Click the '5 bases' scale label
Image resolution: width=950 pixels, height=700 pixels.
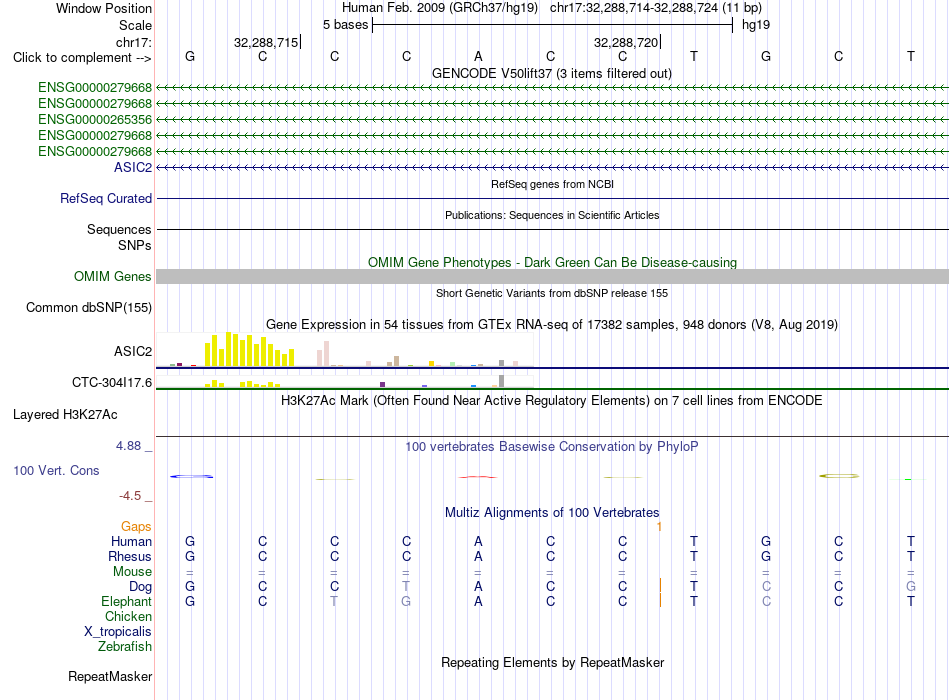345,25
